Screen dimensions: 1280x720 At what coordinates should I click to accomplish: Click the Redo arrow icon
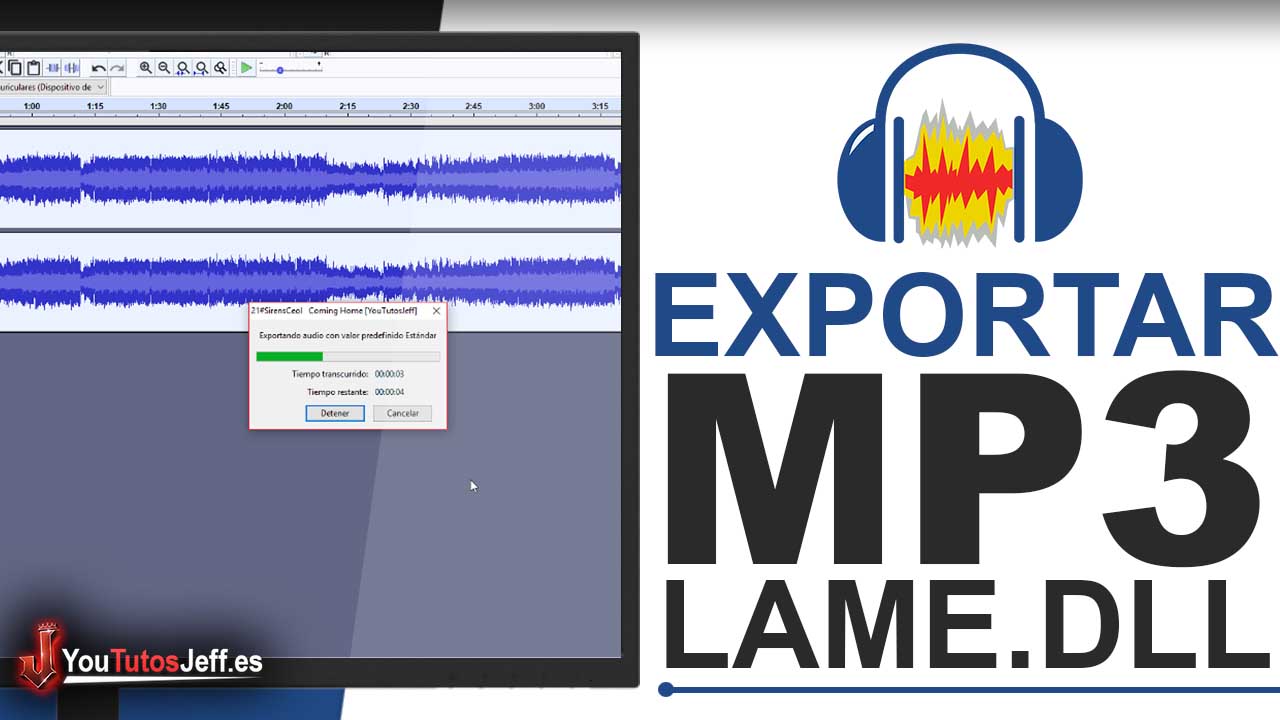point(117,68)
